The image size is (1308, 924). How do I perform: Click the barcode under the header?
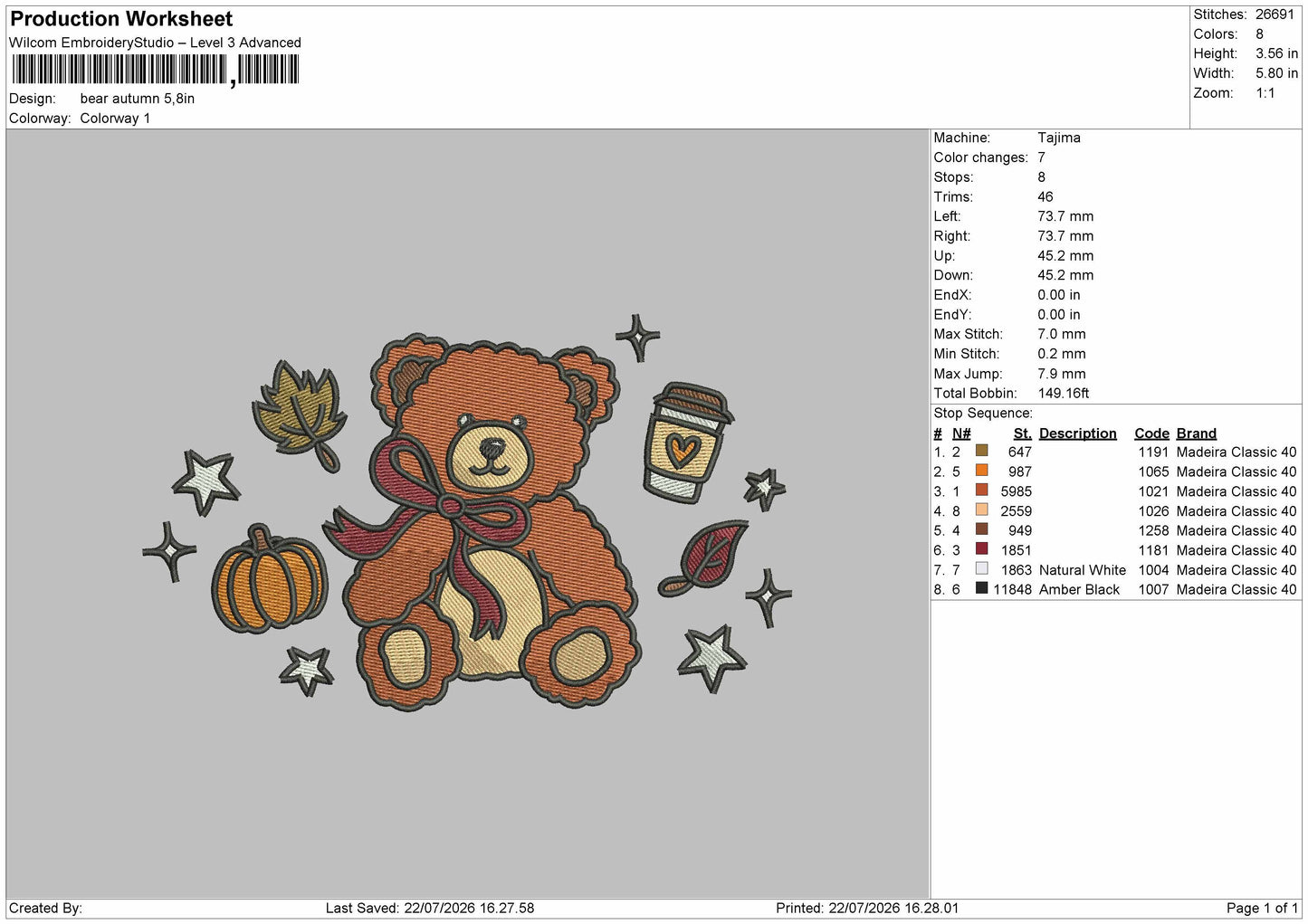tap(155, 70)
